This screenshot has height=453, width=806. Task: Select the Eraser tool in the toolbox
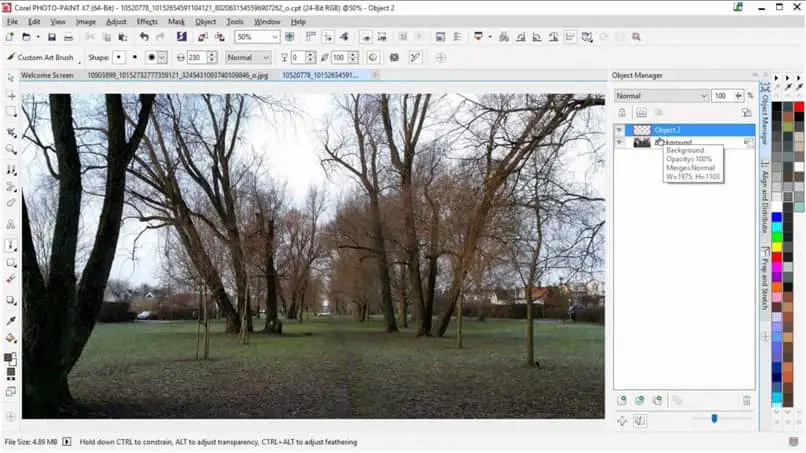click(x=11, y=203)
